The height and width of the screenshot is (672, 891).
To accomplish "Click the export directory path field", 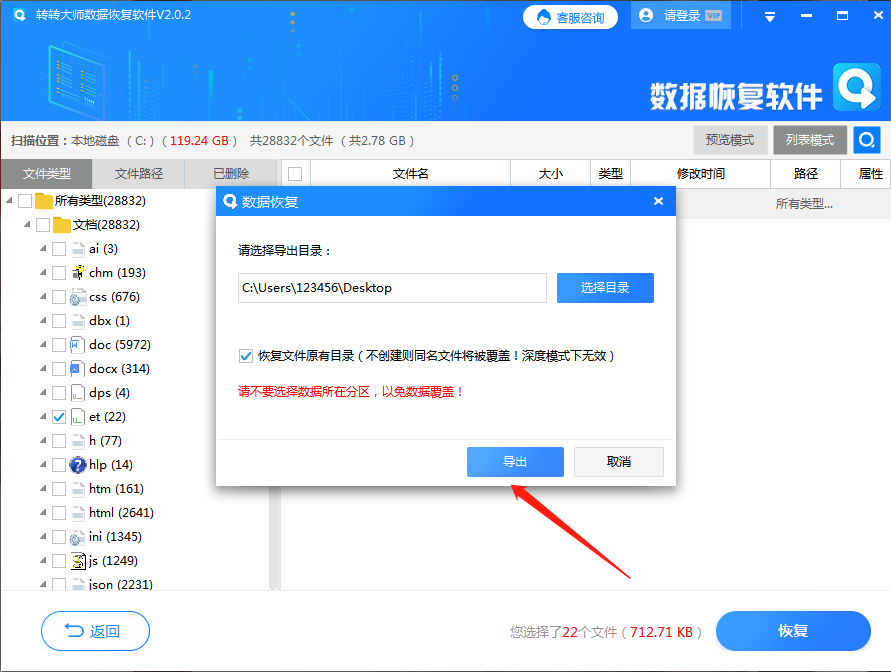I will coord(392,287).
